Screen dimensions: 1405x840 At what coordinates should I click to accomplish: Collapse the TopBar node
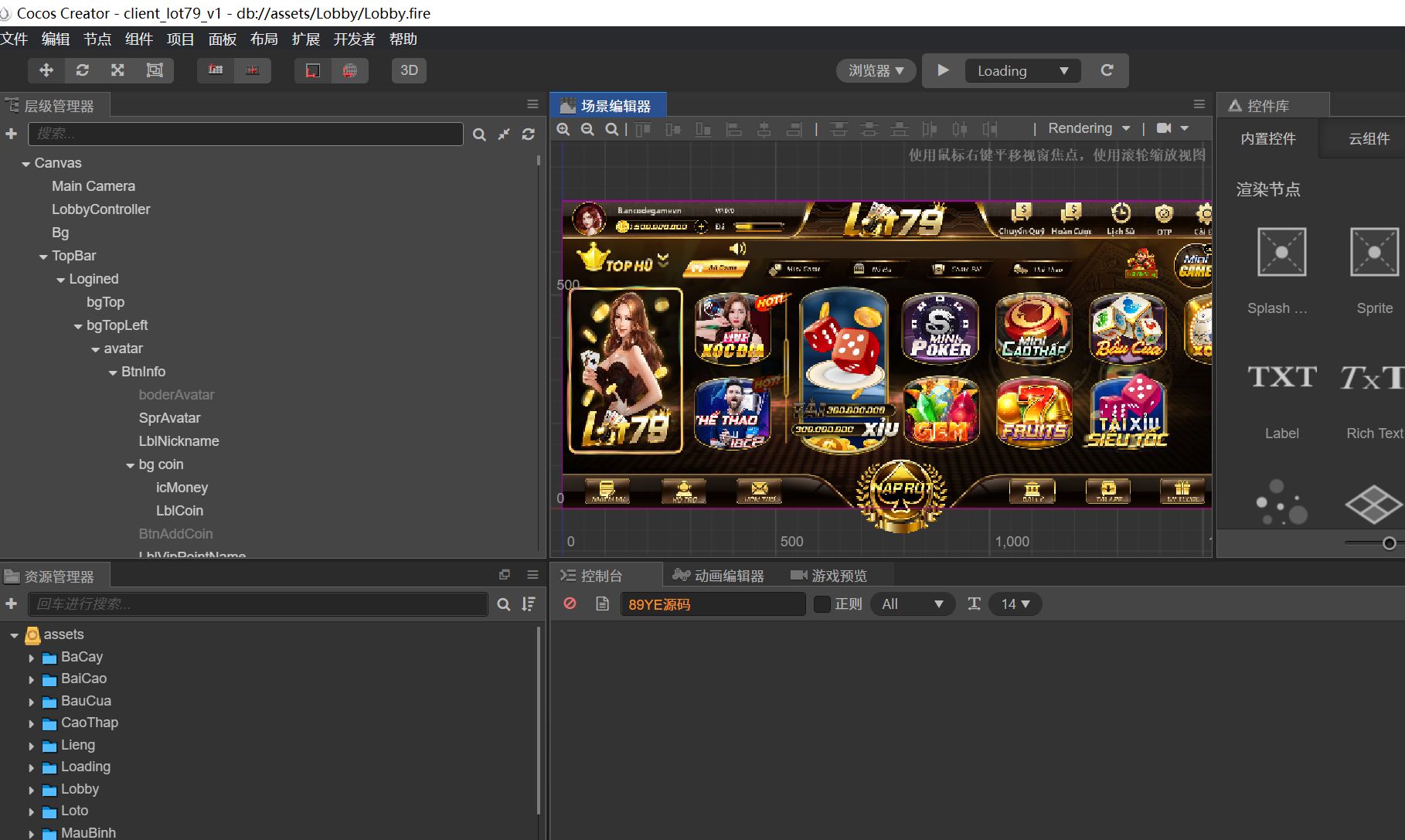[43, 257]
